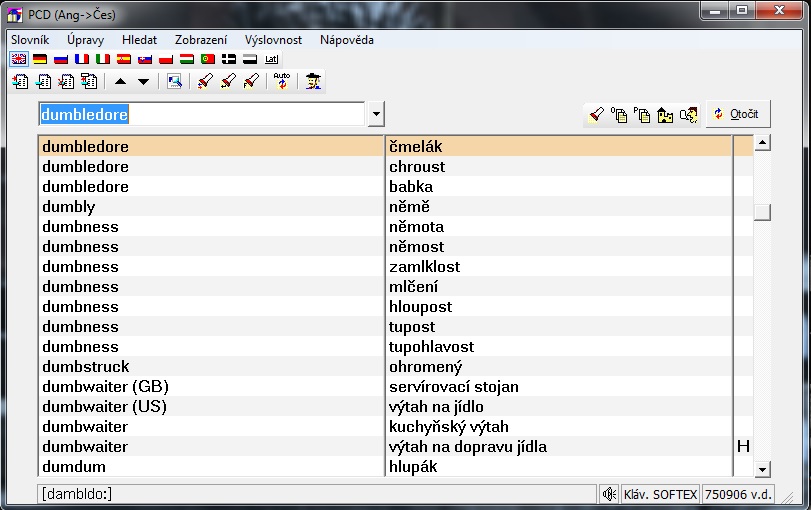Open the search word history dropdown

(376, 114)
